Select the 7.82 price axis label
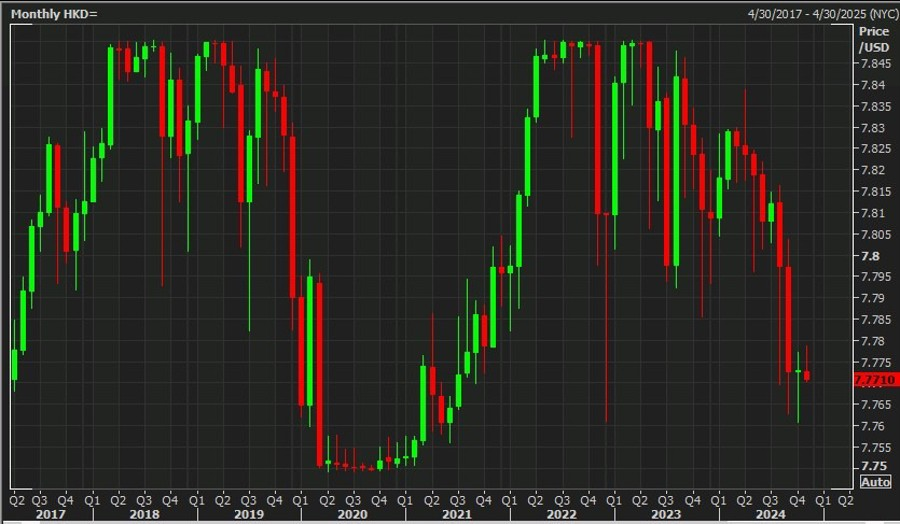The width and height of the screenshot is (900, 524). coord(872,170)
